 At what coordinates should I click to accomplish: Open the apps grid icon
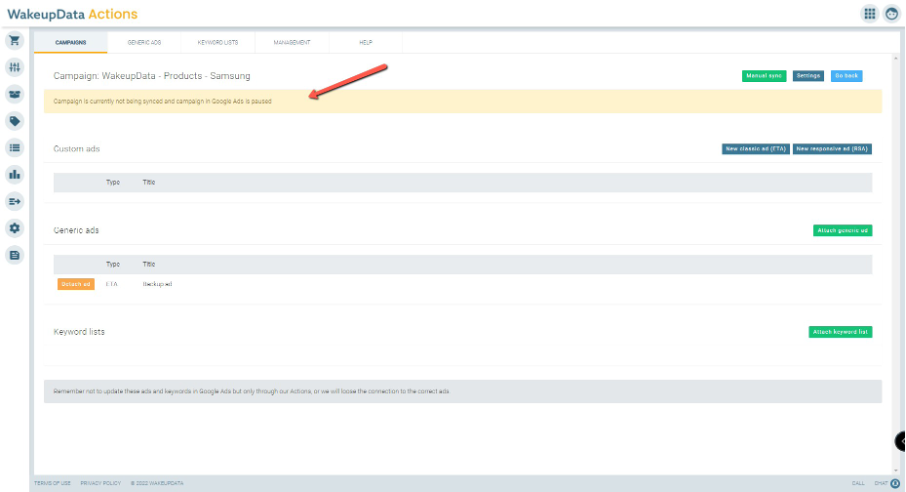click(x=870, y=14)
